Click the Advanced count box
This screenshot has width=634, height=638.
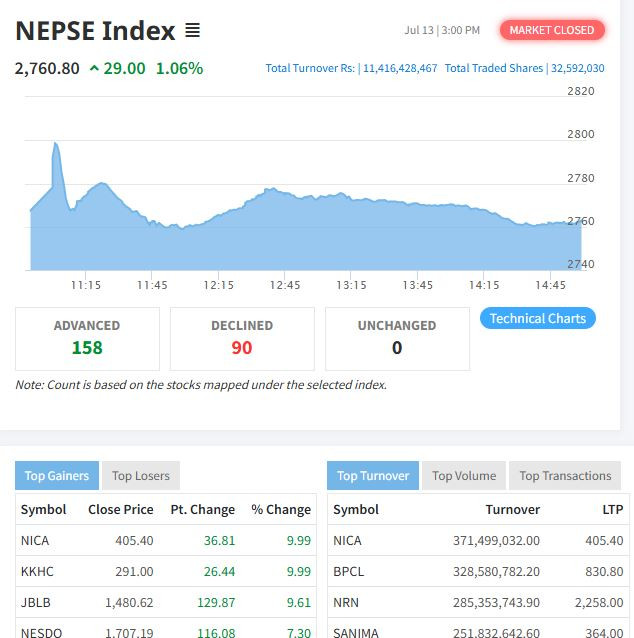click(x=87, y=338)
